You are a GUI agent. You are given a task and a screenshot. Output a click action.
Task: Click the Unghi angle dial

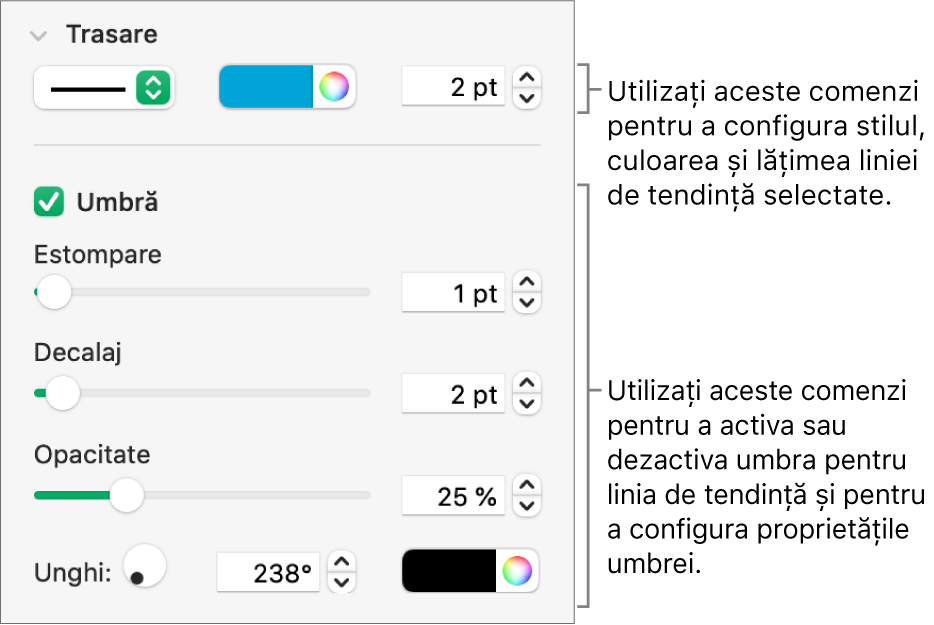144,567
